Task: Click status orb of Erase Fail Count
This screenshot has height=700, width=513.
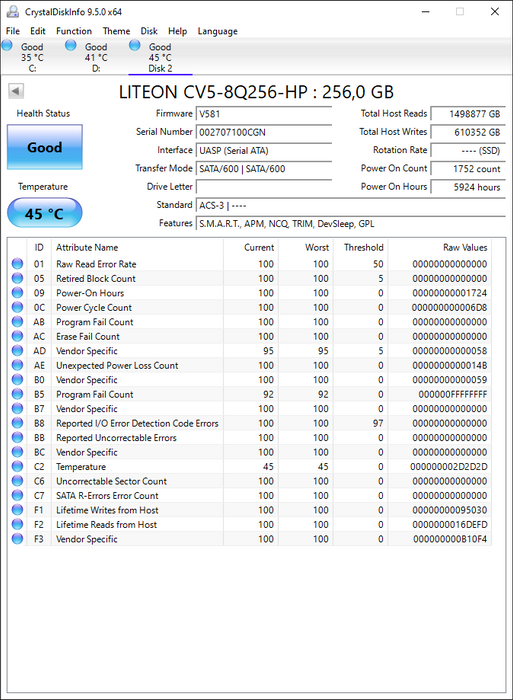Action: [17, 336]
